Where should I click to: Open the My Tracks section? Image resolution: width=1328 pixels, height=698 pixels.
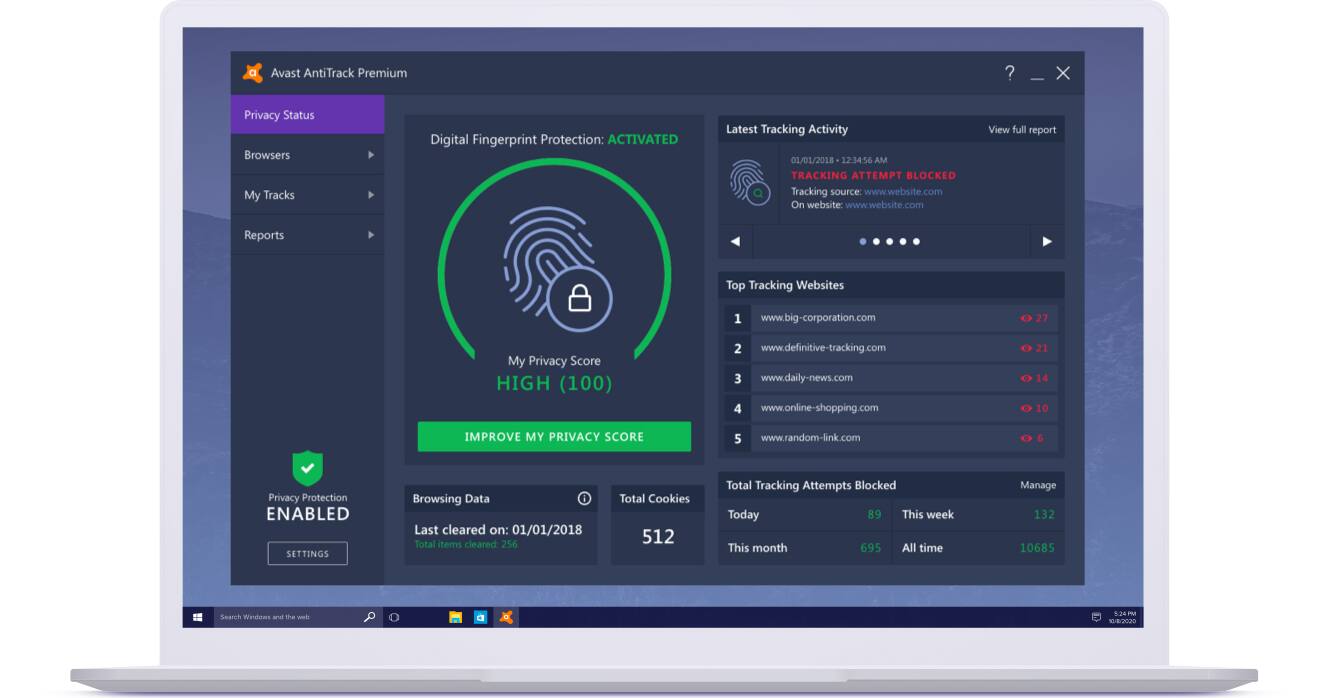(x=307, y=195)
